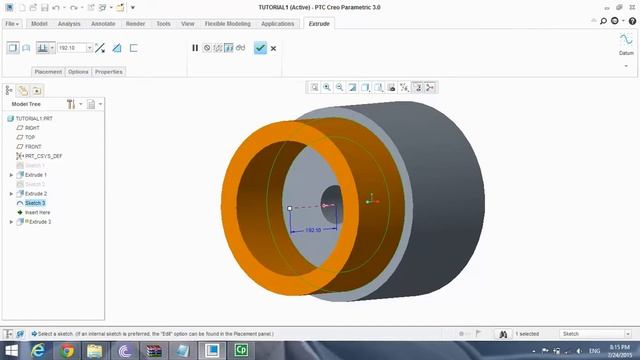Image resolution: width=640 pixels, height=360 pixels.
Task: Show the Model Tree navigator tab
Action: pos(9,90)
